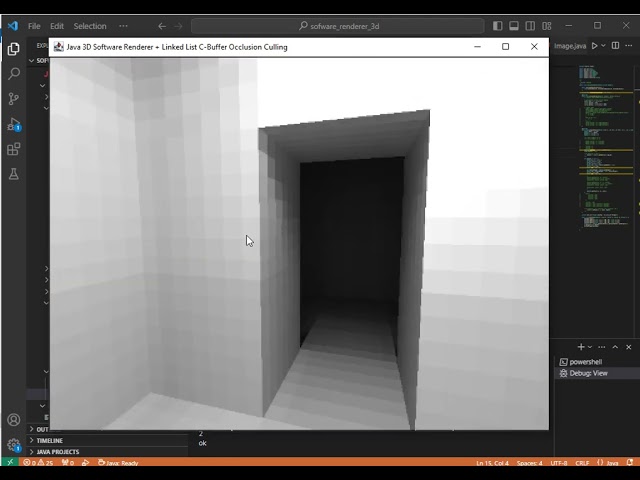Click the code minimap in the editor

607,147
